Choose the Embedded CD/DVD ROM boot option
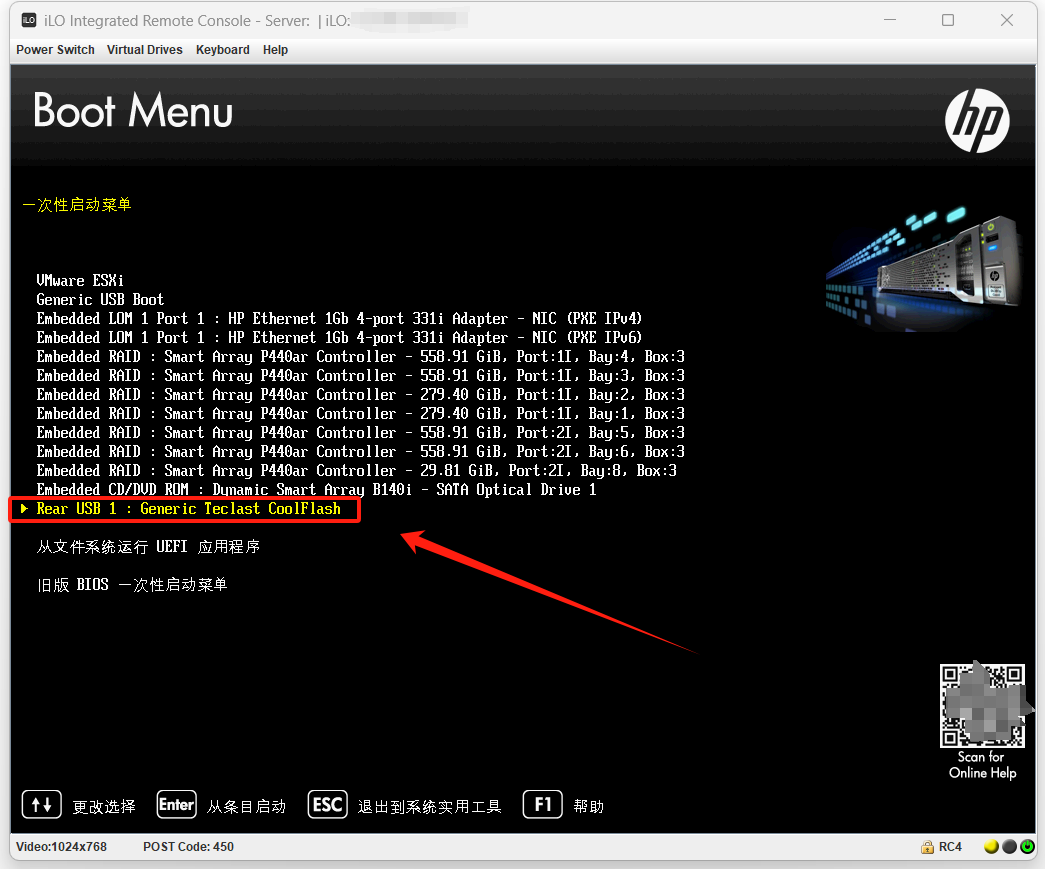Image resolution: width=1045 pixels, height=869 pixels. pyautogui.click(x=316, y=490)
